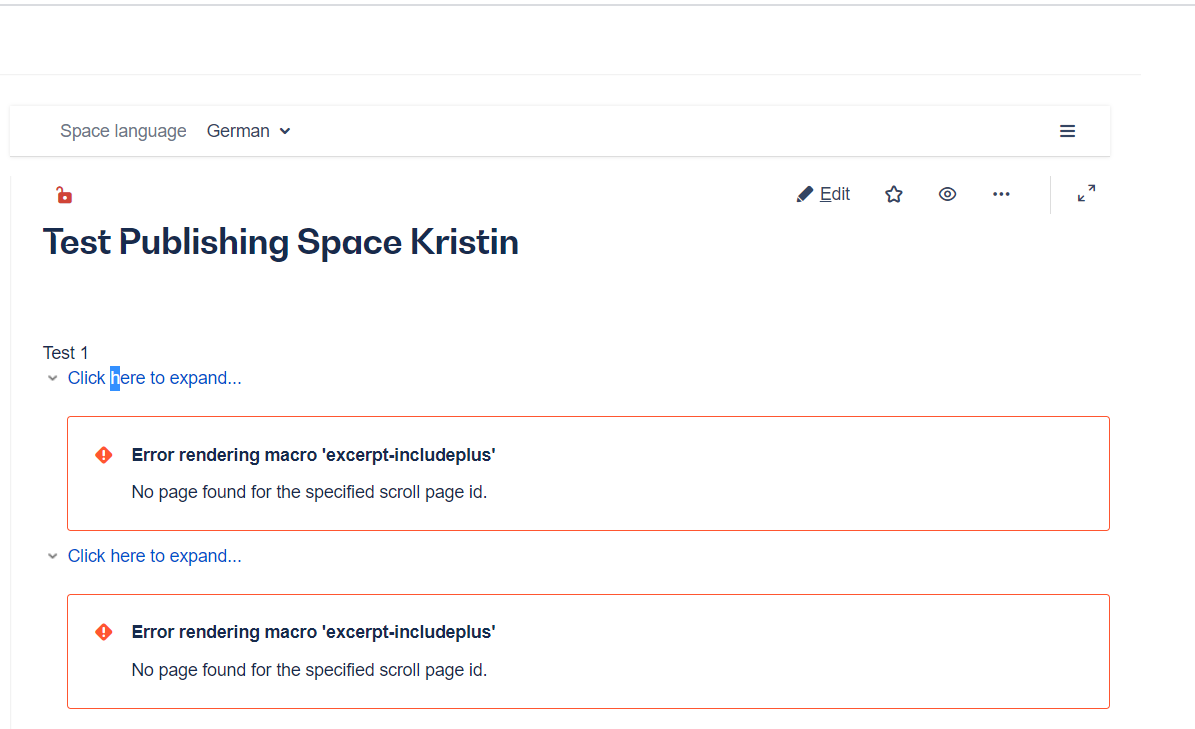This screenshot has width=1195, height=729.
Task: Click the first 'Click here to expand...' link
Action: click(x=155, y=378)
